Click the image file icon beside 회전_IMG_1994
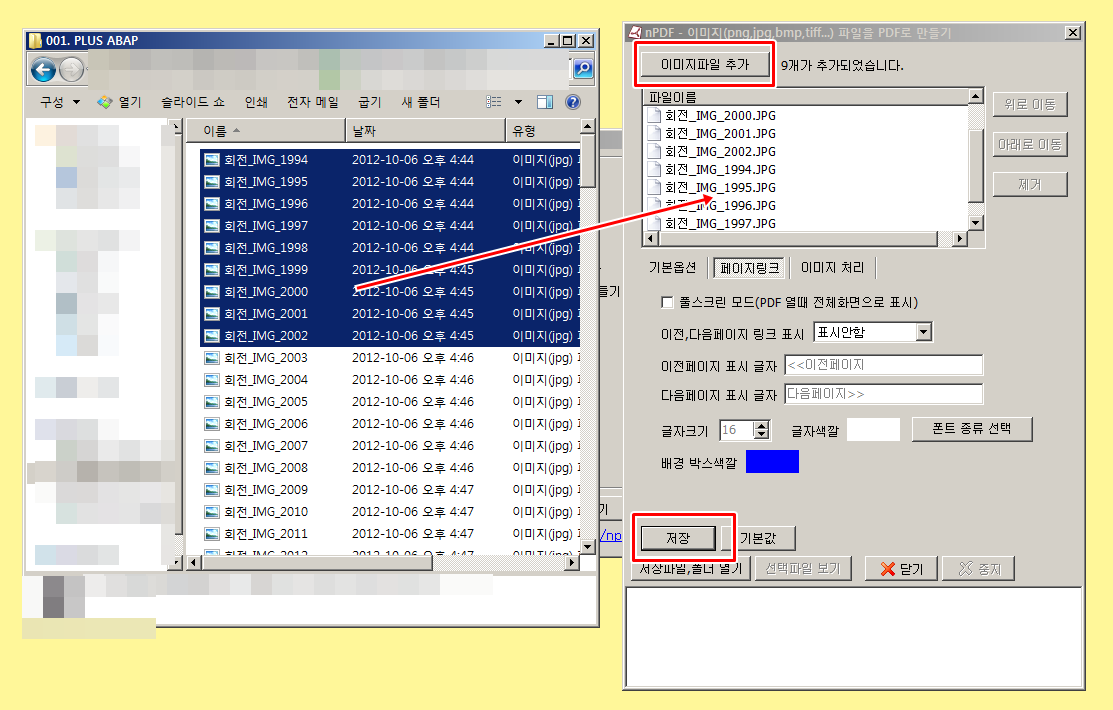Screen dimensions: 1113x710 click(211, 160)
